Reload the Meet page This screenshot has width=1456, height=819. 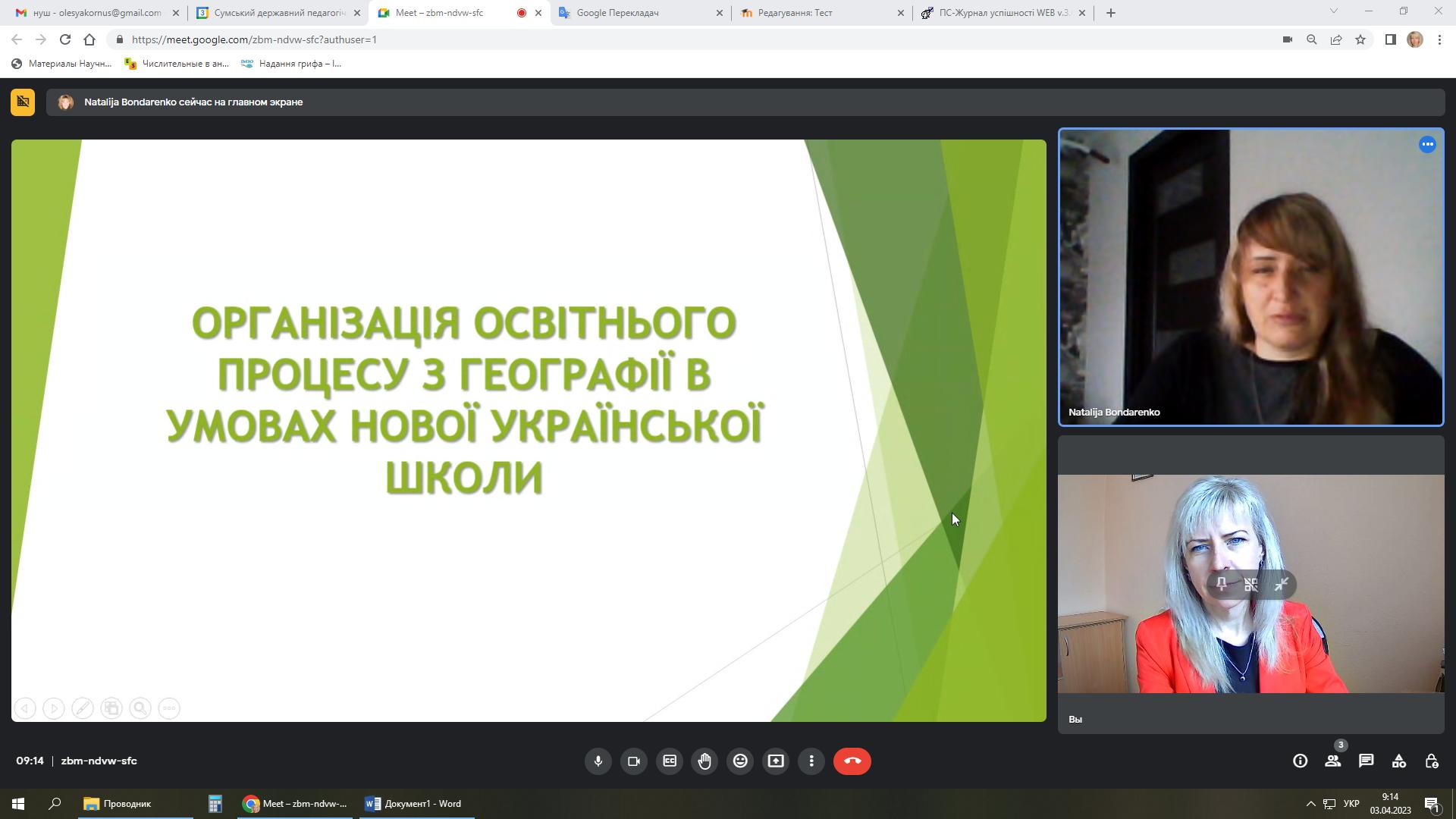[x=65, y=39]
